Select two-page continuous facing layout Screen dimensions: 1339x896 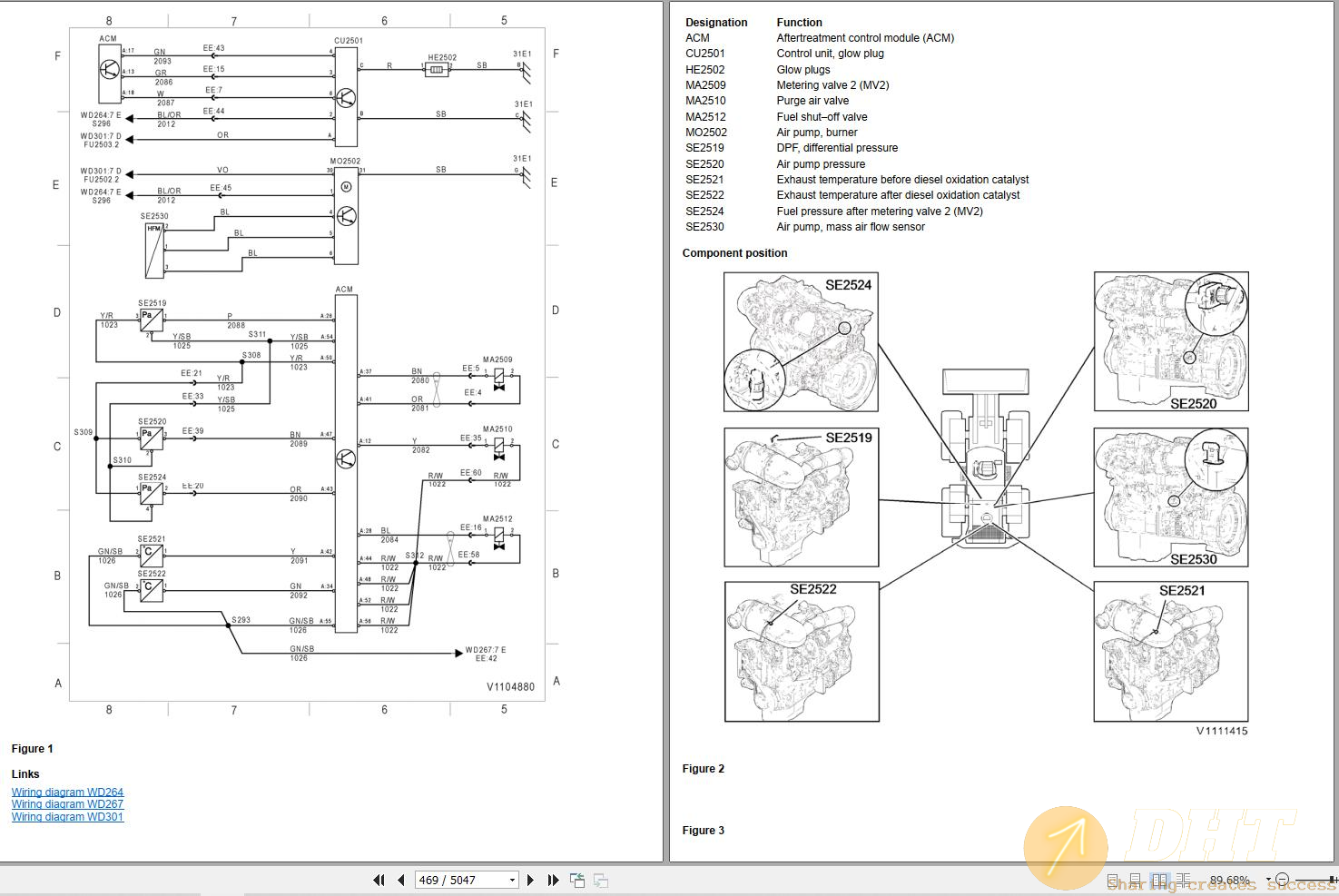(x=1183, y=881)
